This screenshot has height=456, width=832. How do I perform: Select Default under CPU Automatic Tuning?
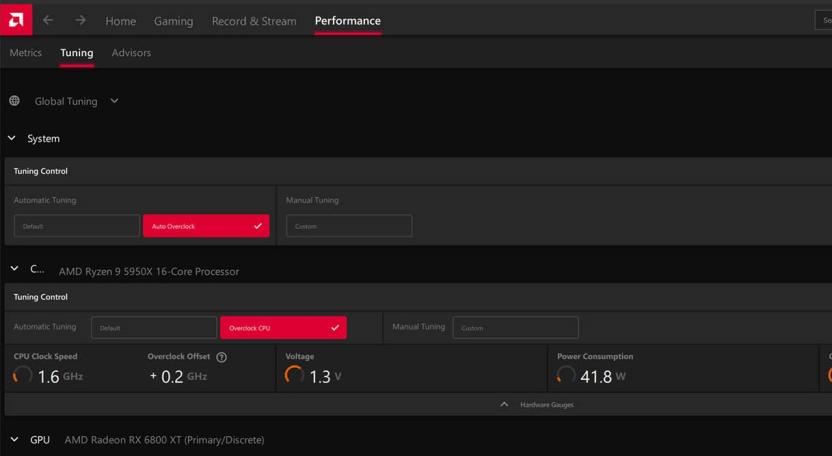pos(154,328)
